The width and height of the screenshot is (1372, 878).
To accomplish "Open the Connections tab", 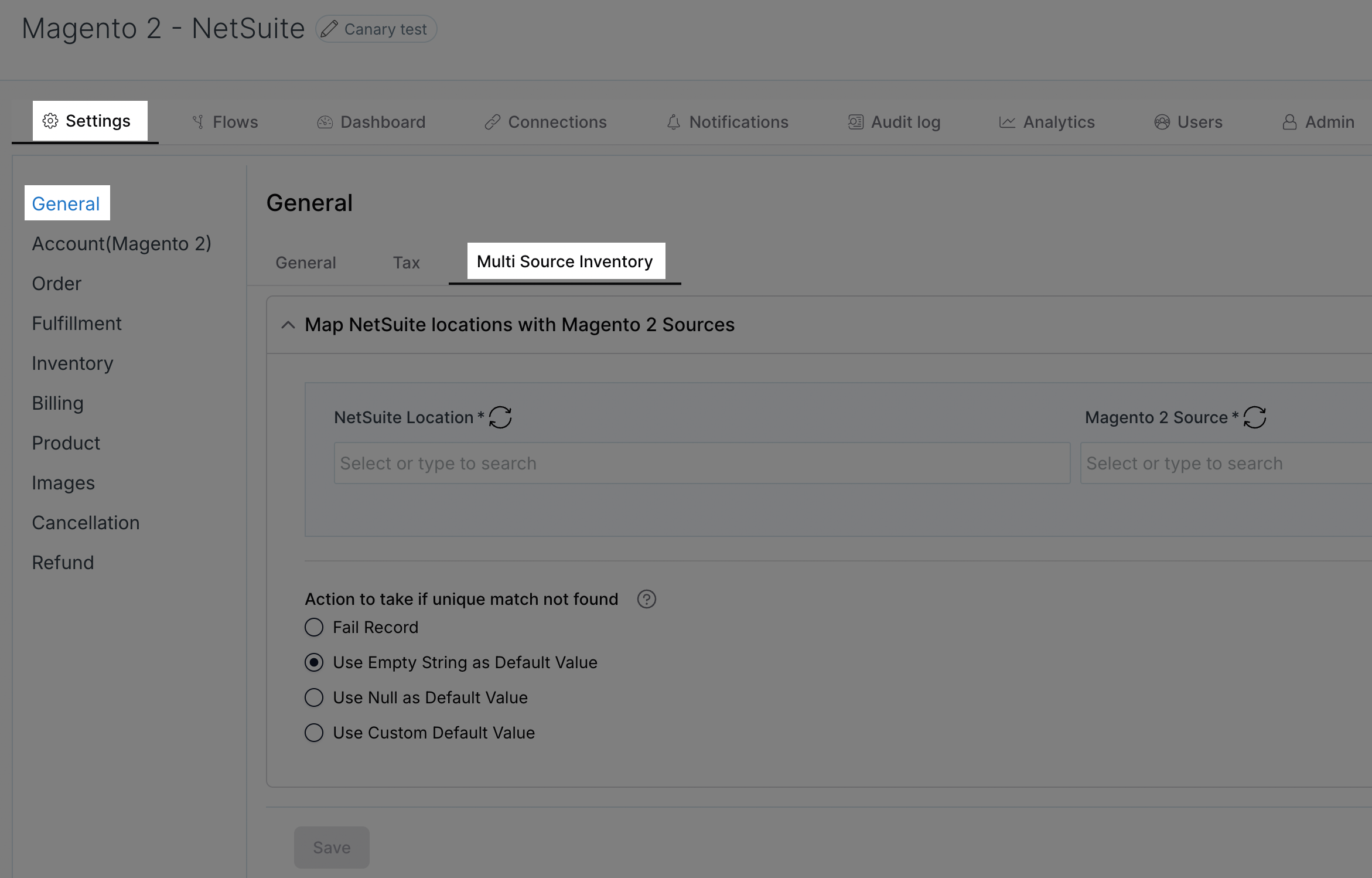I will point(546,122).
